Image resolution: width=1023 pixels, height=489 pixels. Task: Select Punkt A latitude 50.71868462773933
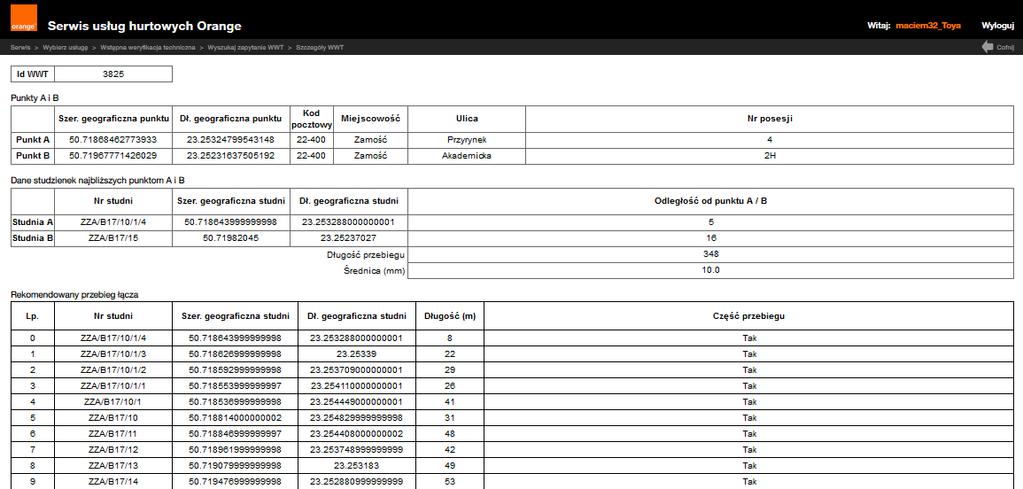tap(114, 140)
